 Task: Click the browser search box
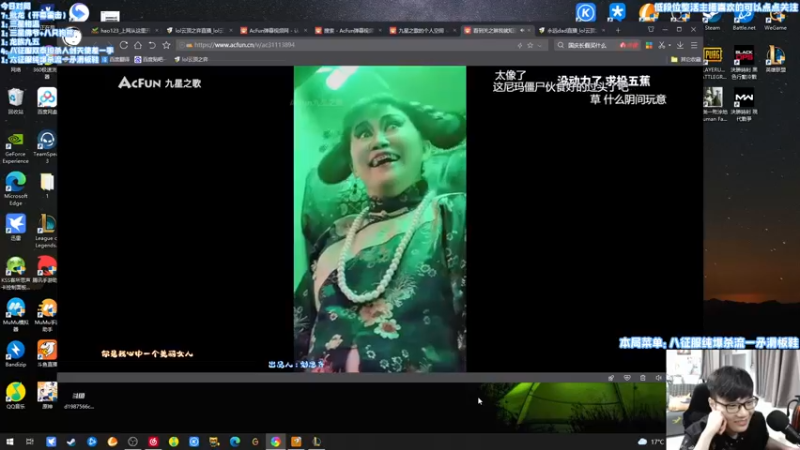597,45
